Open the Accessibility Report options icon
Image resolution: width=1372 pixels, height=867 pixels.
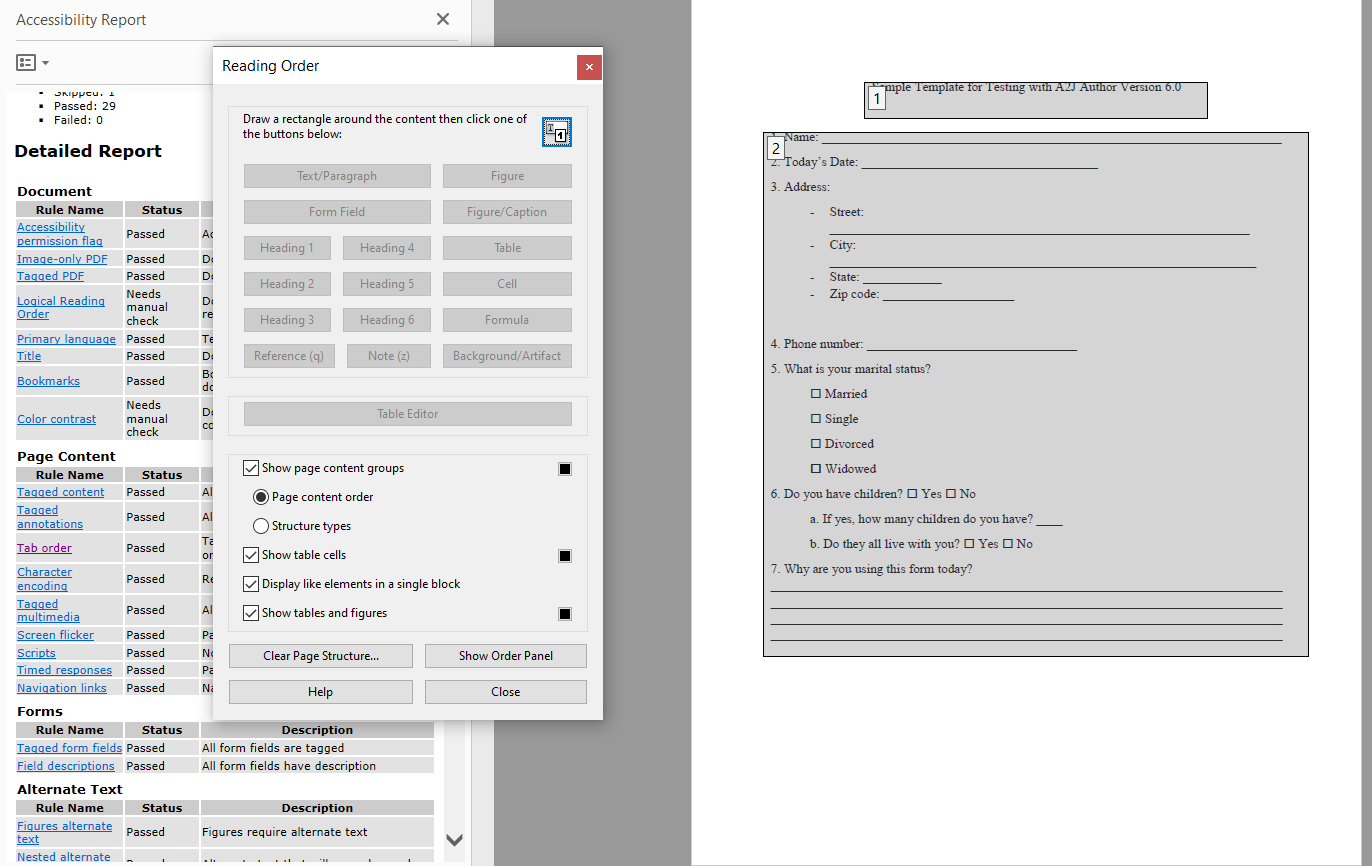click(26, 62)
